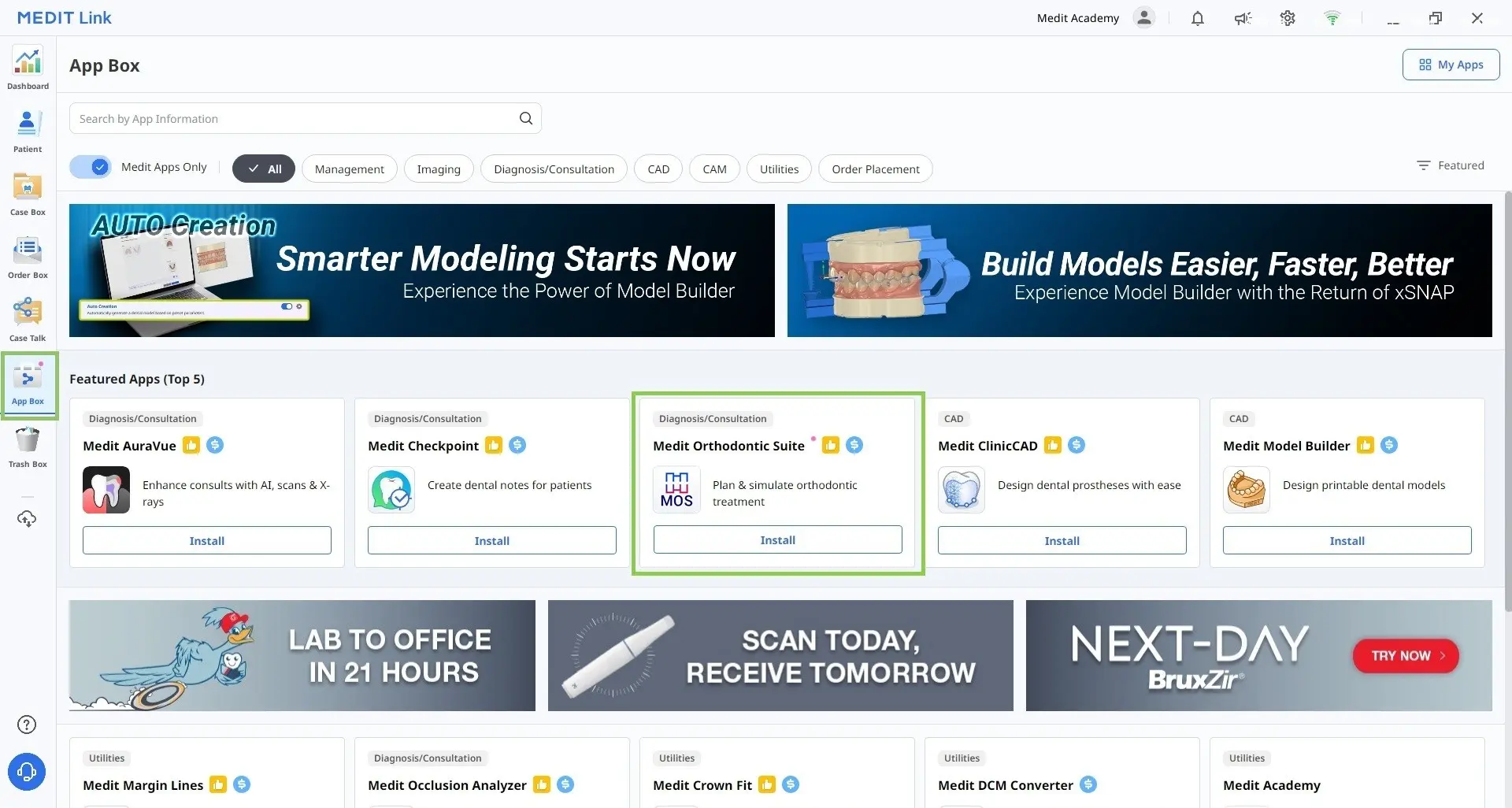This screenshot has height=808, width=1512.
Task: Filter apps by CAM category
Action: [x=714, y=169]
